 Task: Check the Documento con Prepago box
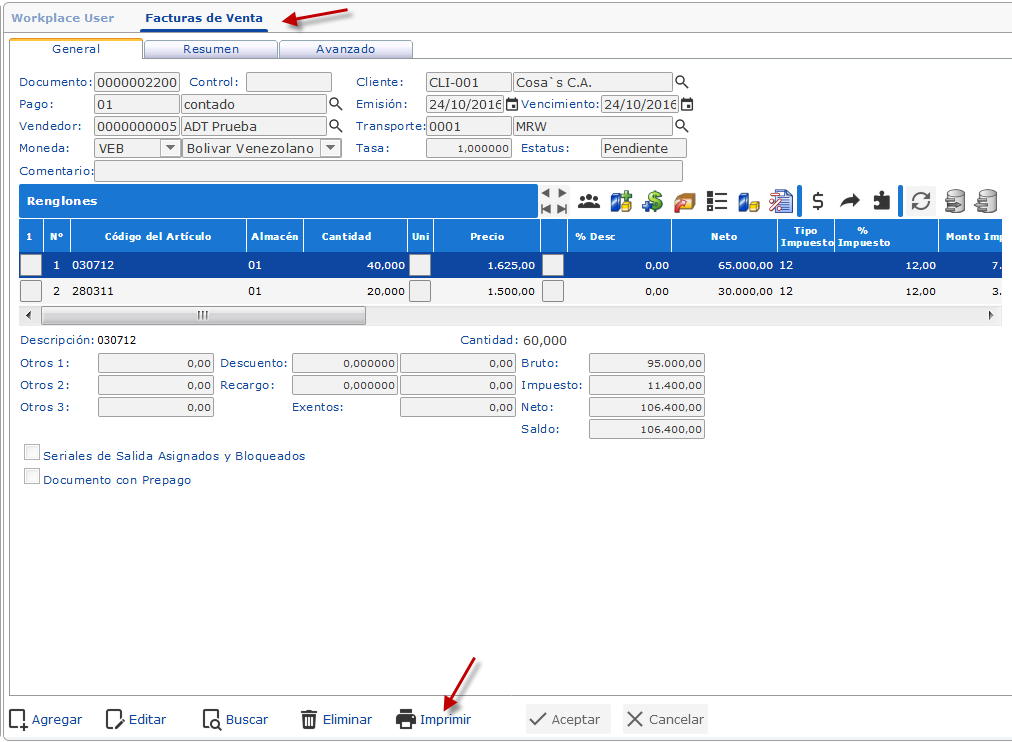coord(32,477)
